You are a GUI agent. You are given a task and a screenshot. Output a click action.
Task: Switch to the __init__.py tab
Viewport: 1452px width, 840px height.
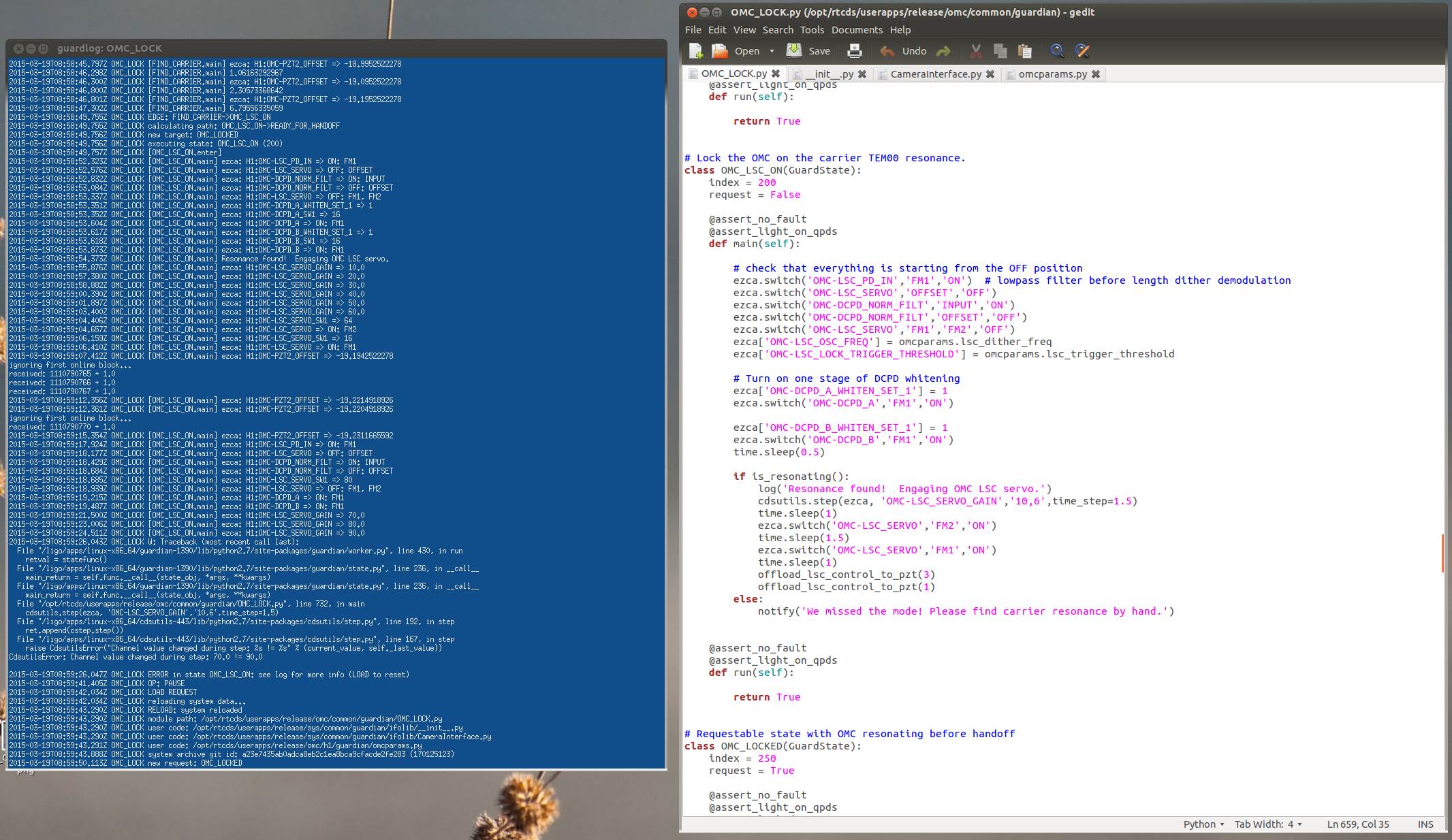click(829, 74)
